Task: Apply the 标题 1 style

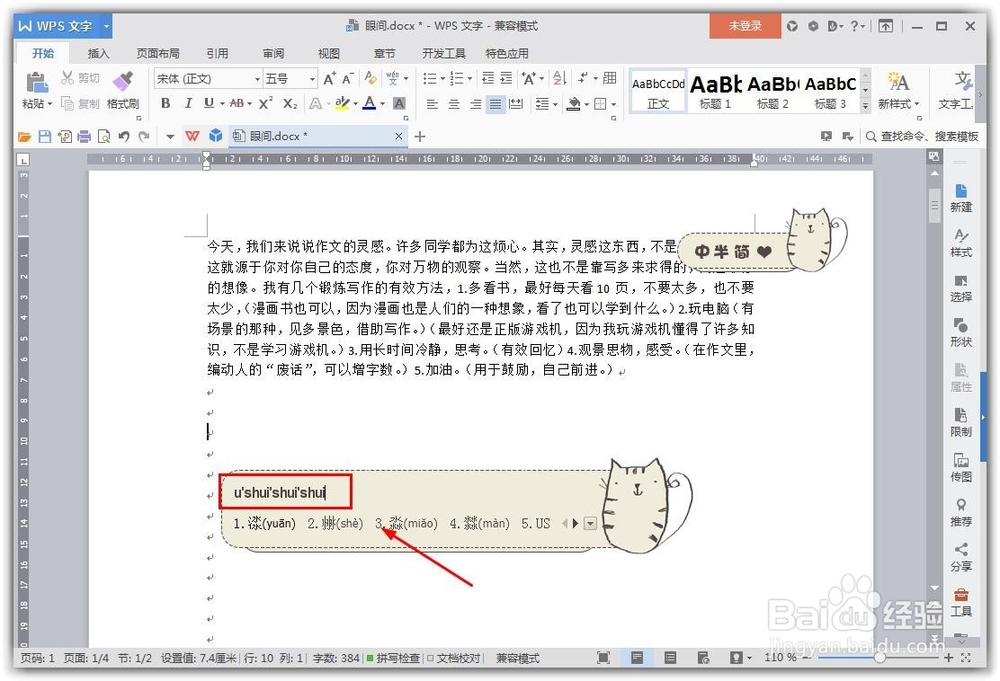Action: [714, 90]
